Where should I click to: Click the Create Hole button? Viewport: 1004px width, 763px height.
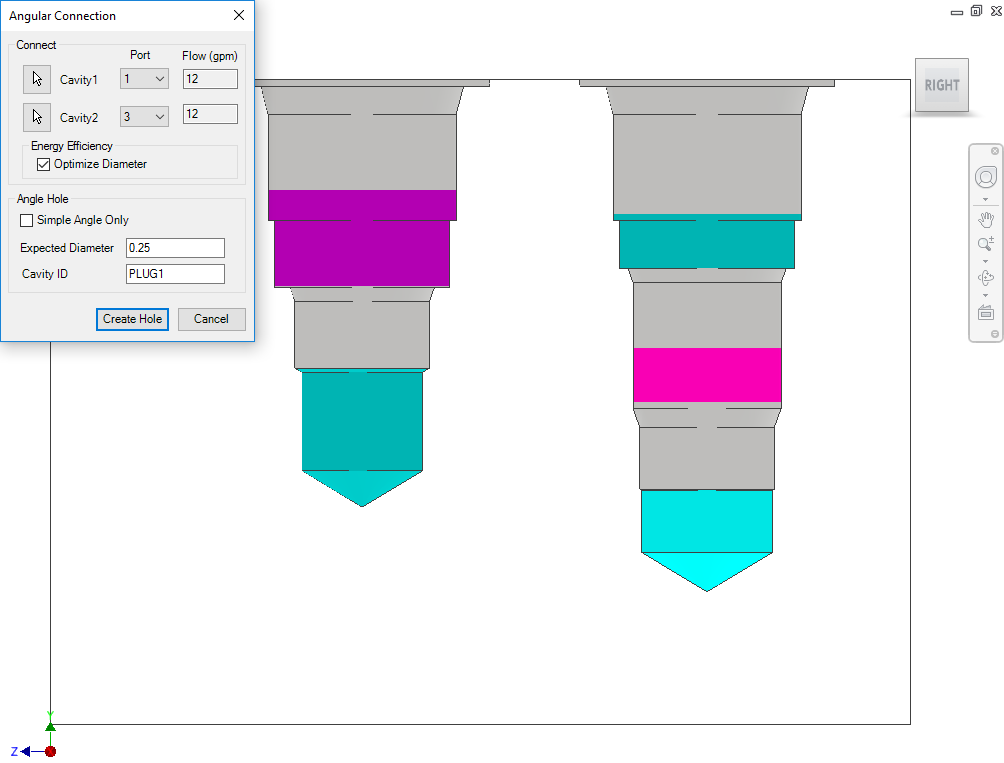click(133, 319)
